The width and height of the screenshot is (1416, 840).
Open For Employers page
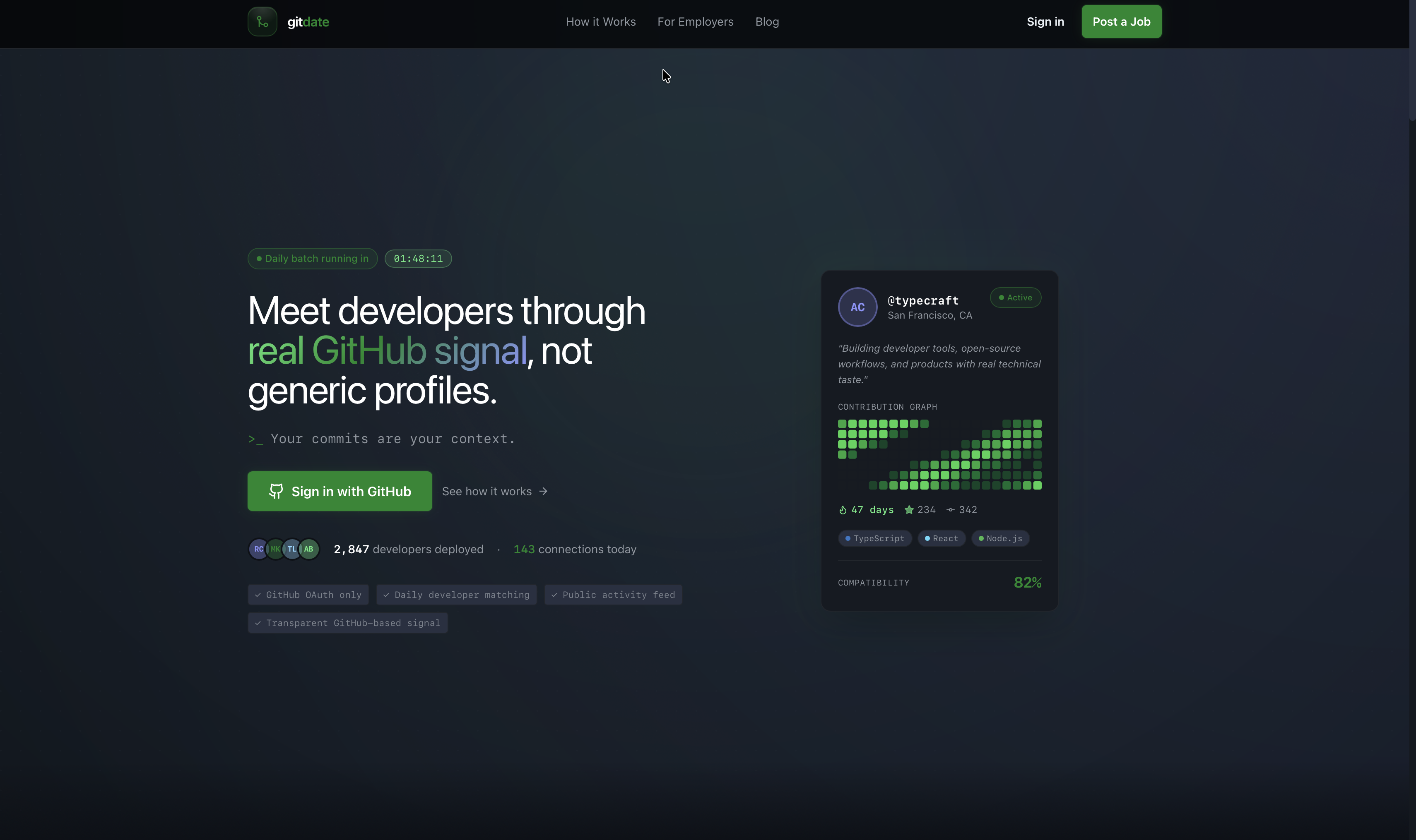click(x=695, y=22)
